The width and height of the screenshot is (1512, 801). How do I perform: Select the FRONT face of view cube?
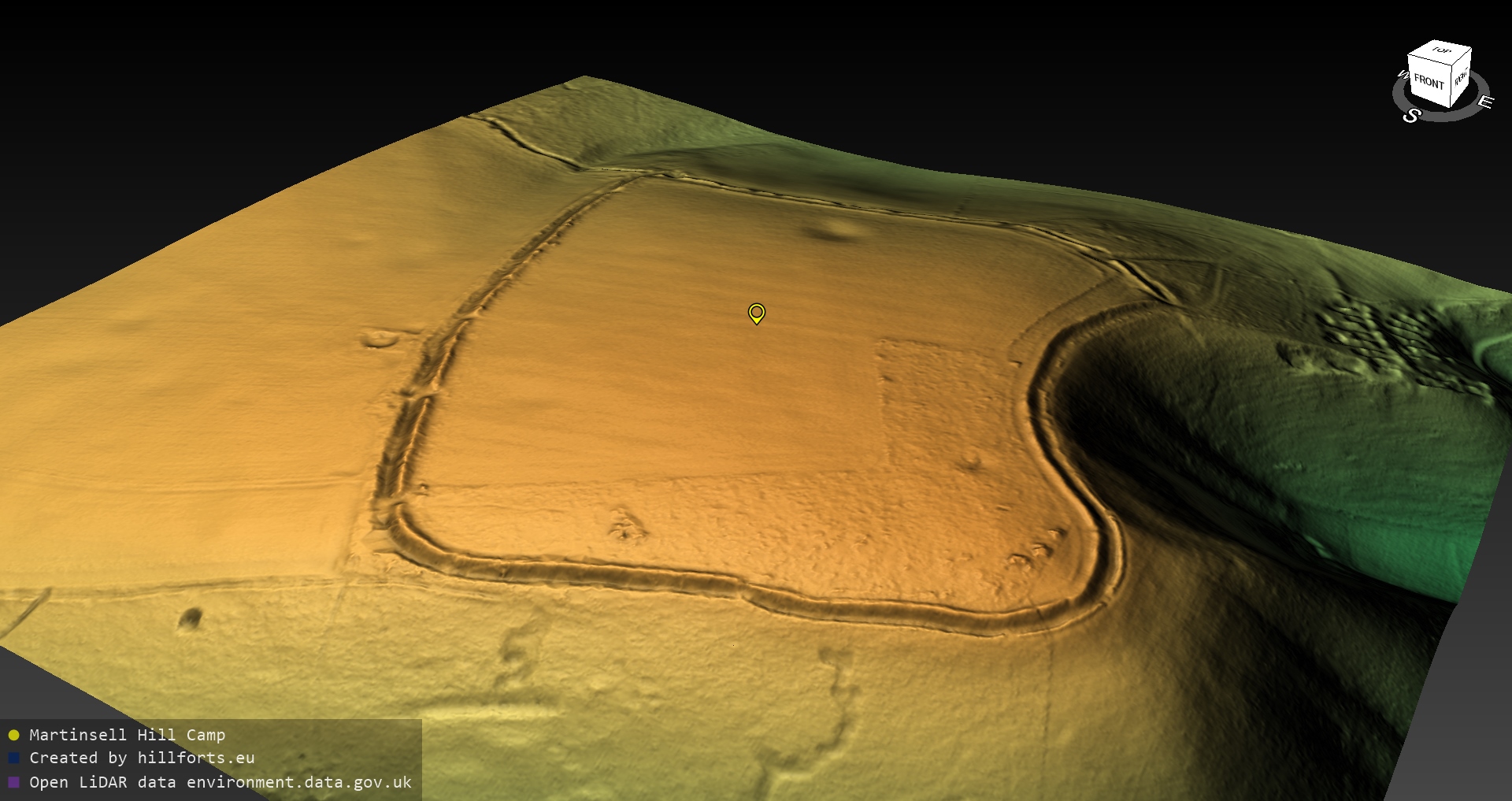(1428, 81)
